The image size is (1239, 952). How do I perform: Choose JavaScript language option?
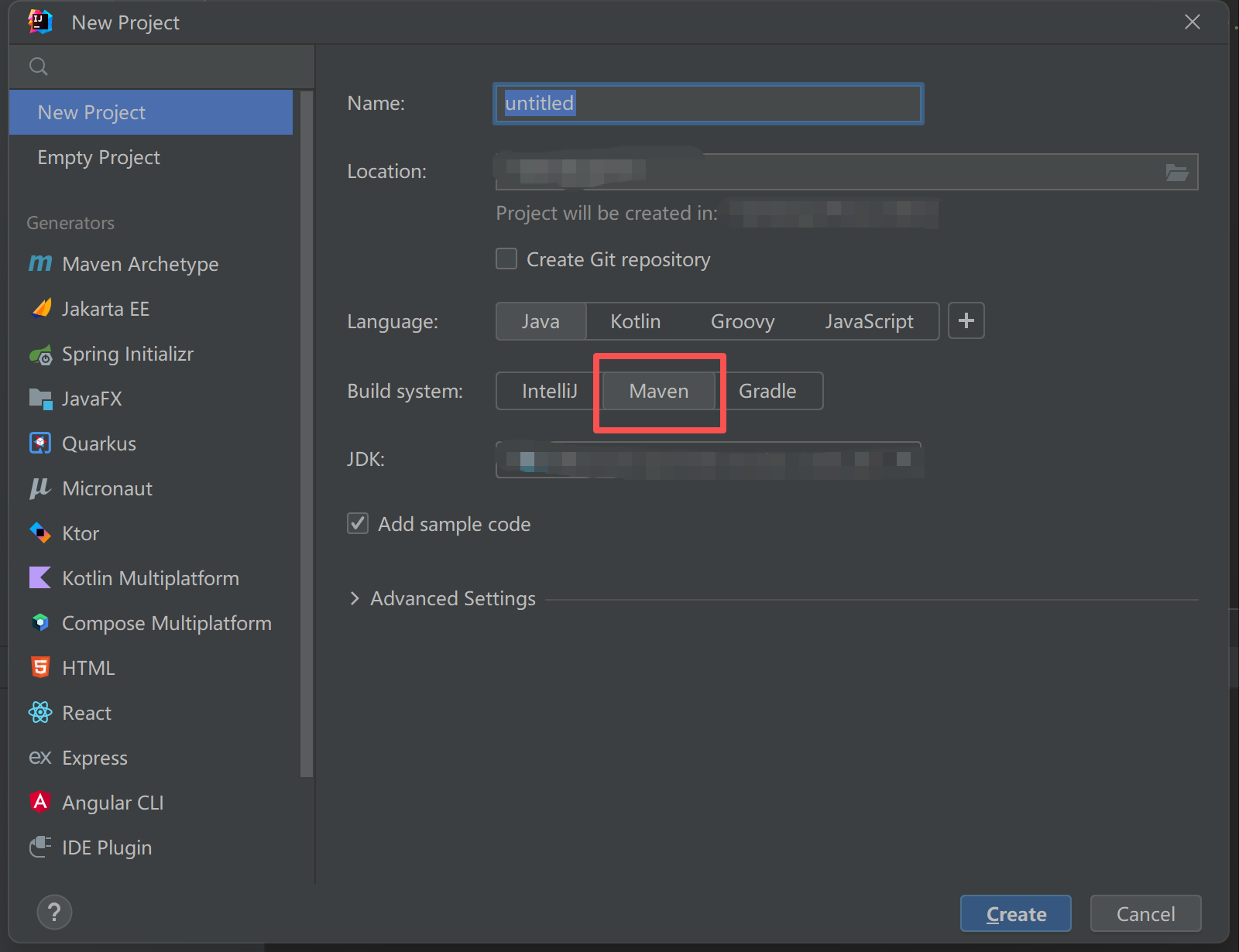(x=869, y=321)
